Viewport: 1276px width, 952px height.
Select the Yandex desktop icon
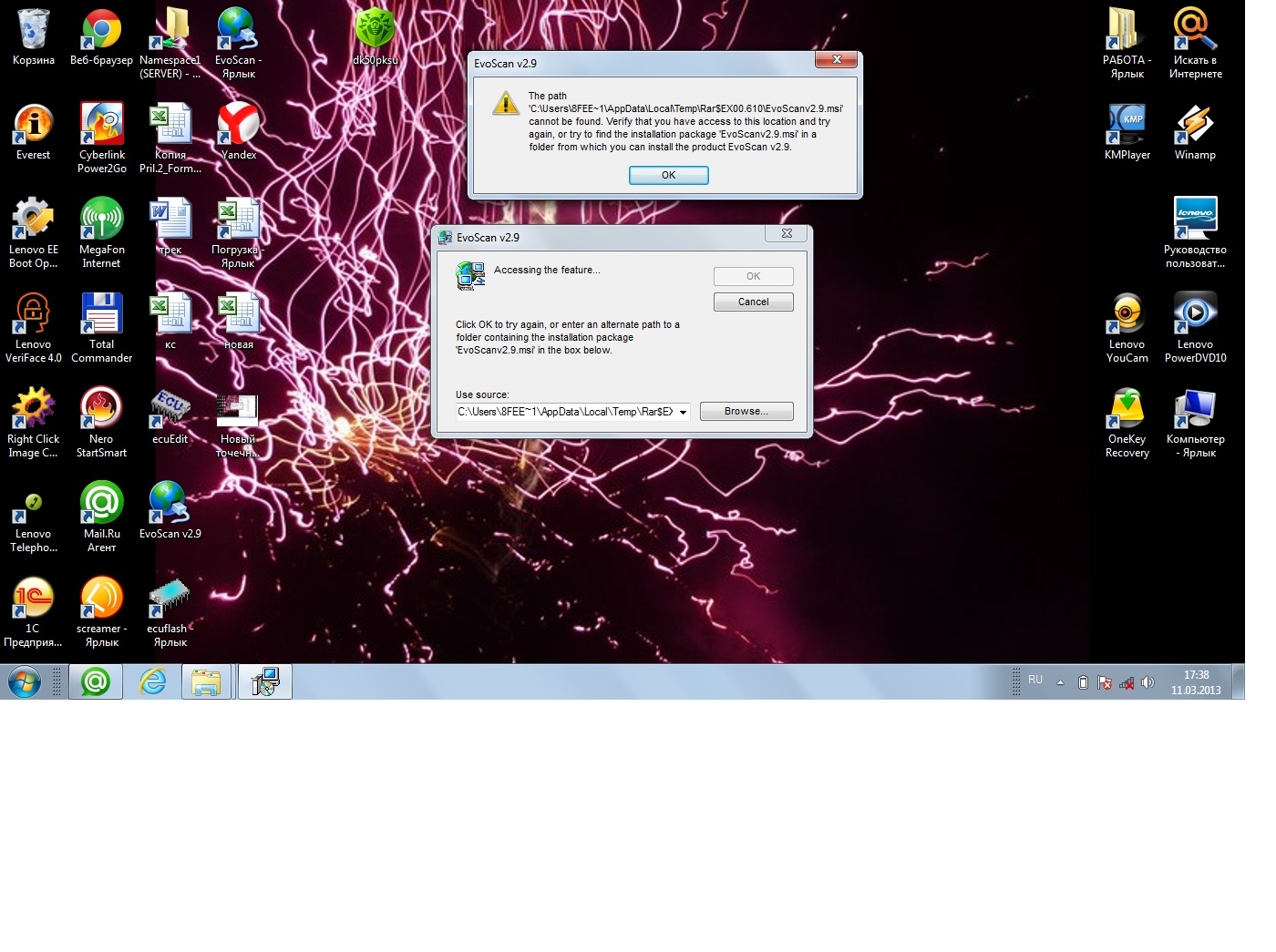coord(238,125)
